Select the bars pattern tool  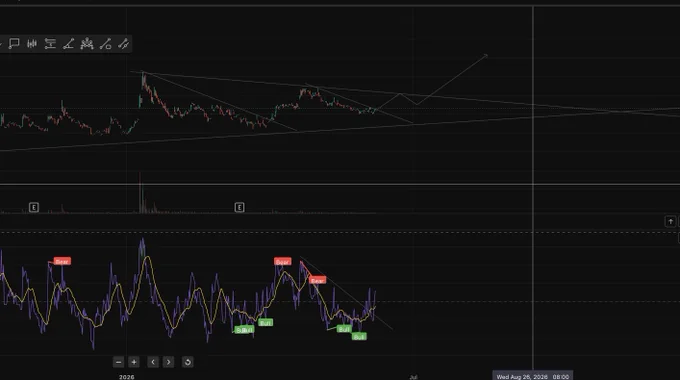point(32,43)
